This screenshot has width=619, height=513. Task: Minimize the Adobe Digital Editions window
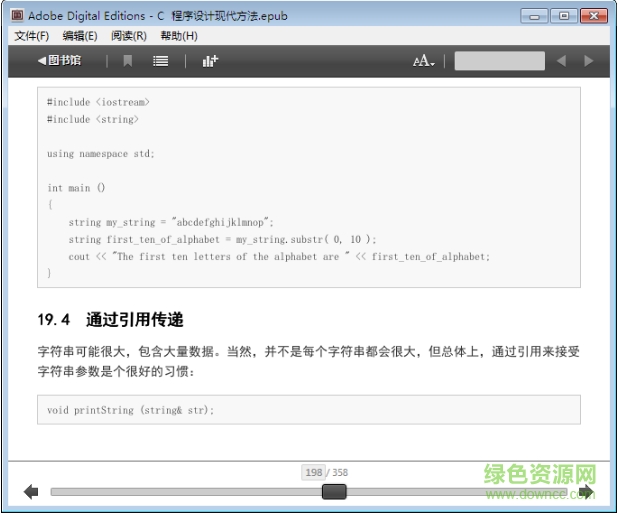tap(534, 16)
